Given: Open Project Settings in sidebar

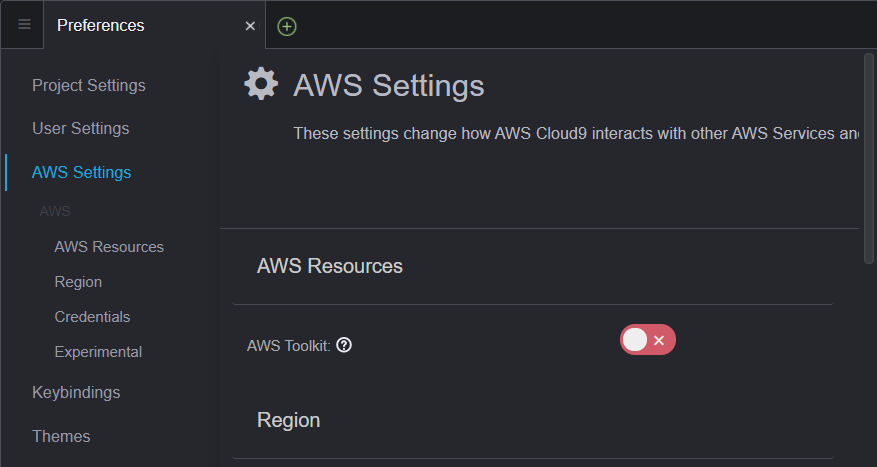Looking at the screenshot, I should click(89, 86).
